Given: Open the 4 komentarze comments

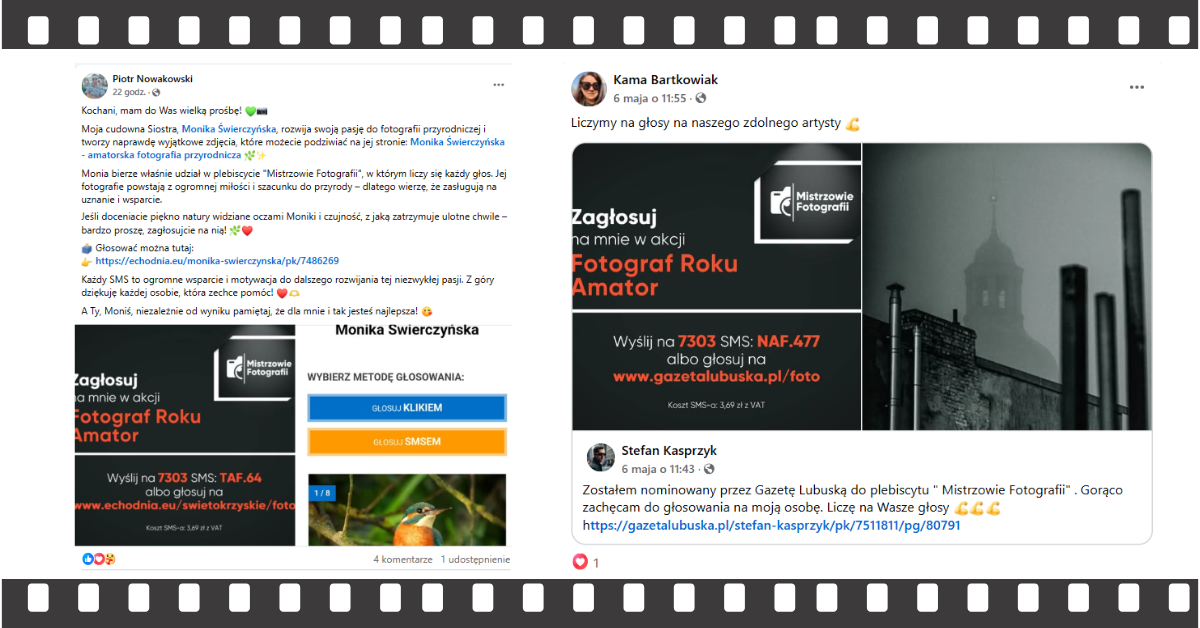Looking at the screenshot, I should [403, 559].
